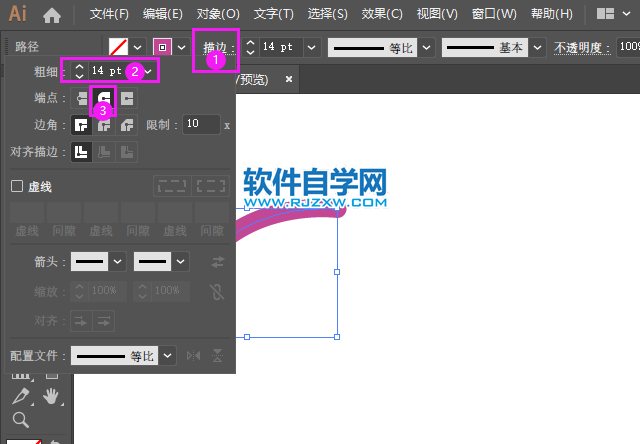Open the 窗口(W) menu

494,14
